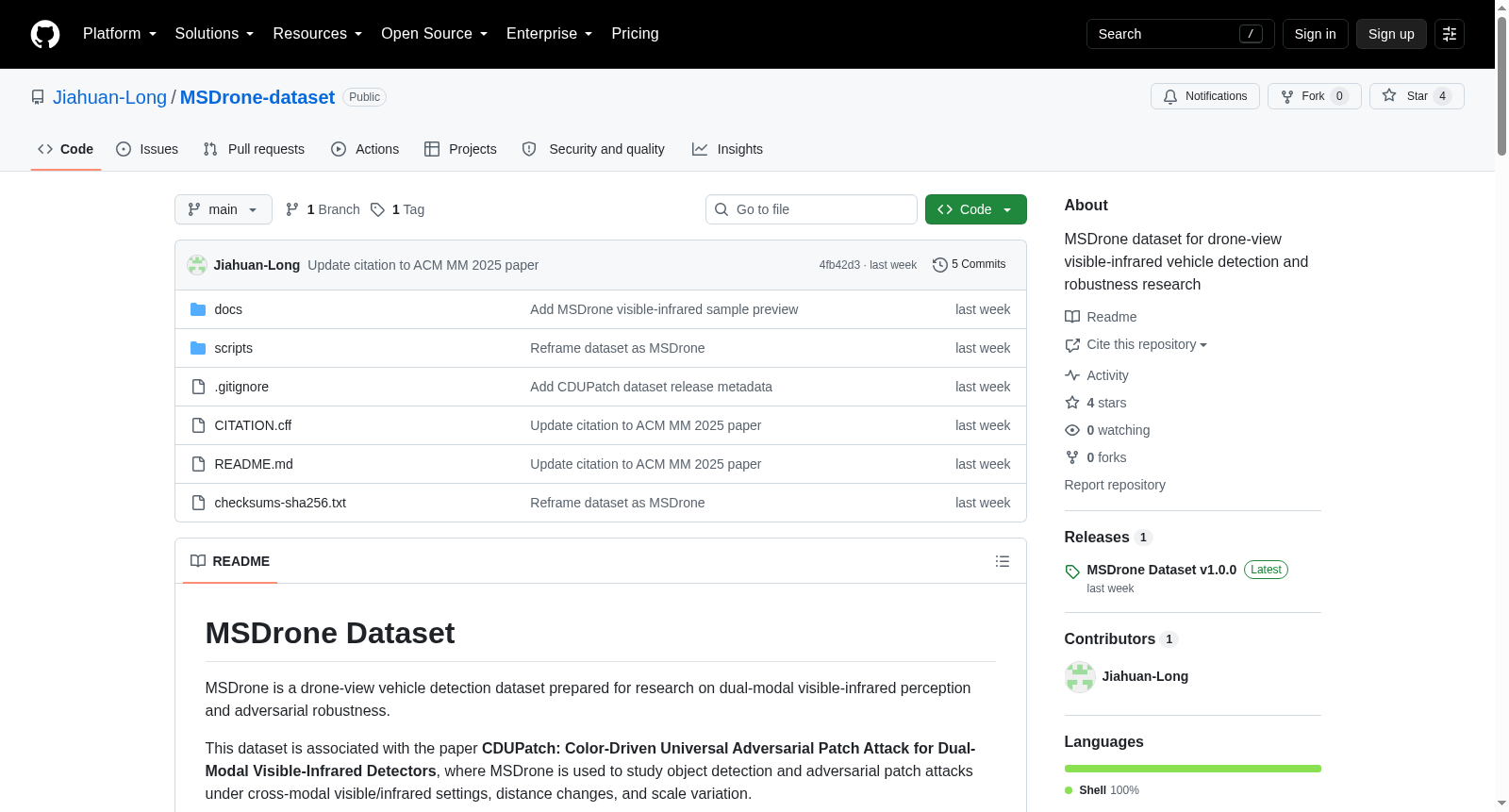Open the MSDrone-dataset repository link
The image size is (1509, 812).
coord(257,97)
